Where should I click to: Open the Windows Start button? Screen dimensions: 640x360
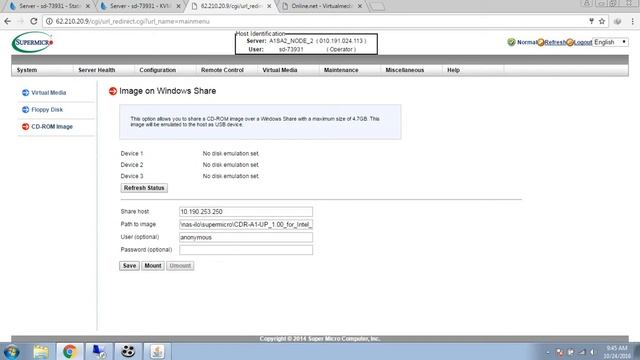tap(11, 351)
